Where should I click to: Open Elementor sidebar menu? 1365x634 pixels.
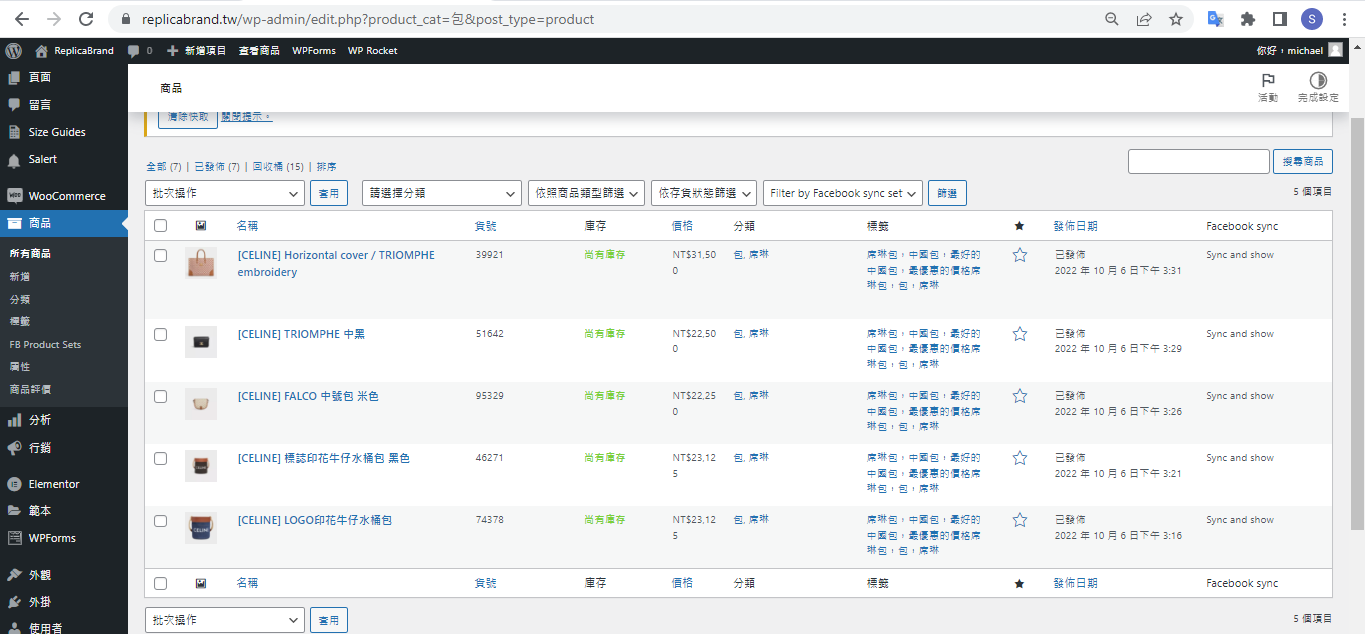64,484
